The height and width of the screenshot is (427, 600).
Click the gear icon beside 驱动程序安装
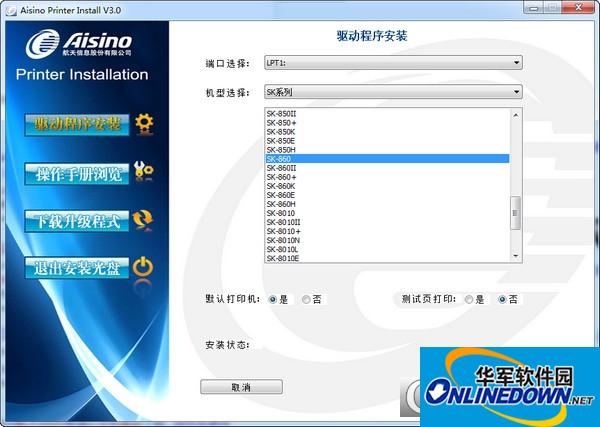pyautogui.click(x=144, y=124)
